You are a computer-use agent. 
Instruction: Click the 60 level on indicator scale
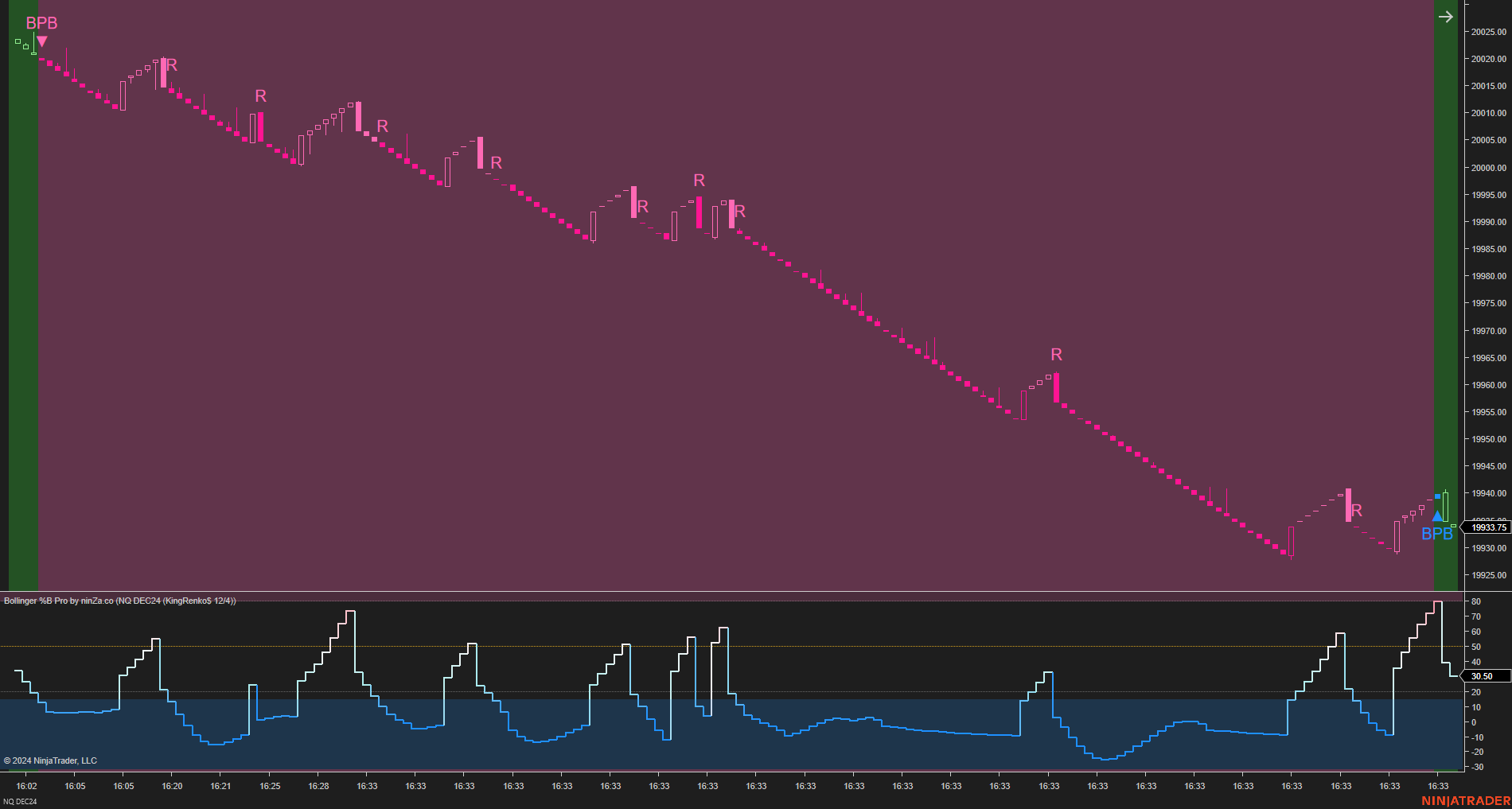pos(1475,632)
